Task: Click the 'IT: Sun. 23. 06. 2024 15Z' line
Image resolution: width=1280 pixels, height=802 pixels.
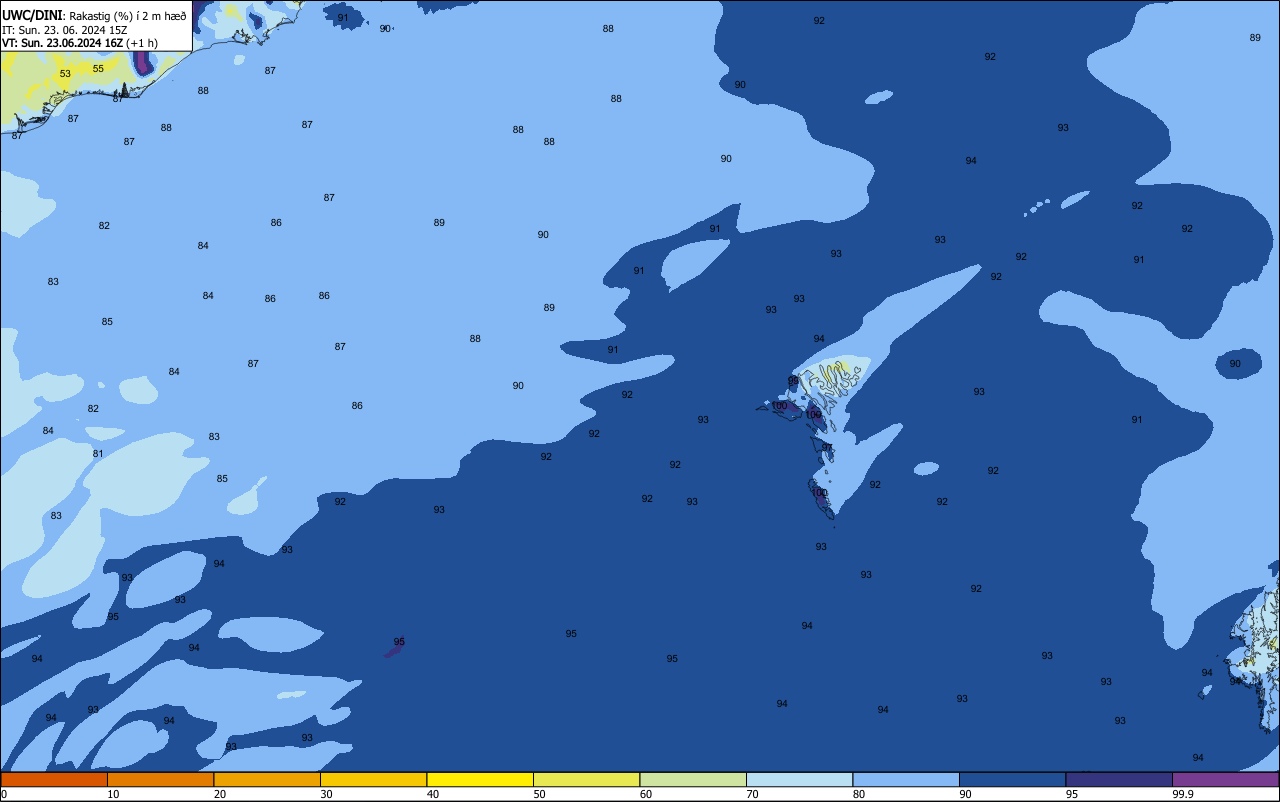Action: point(64,30)
